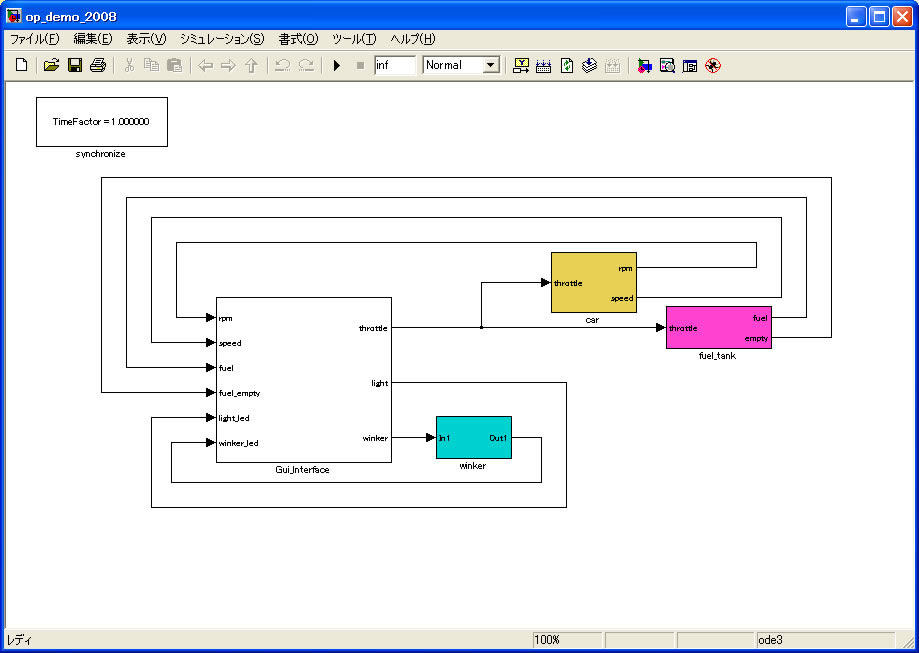Viewport: 919px width, 653px height.
Task: Print the model diagram
Action: pos(97,66)
